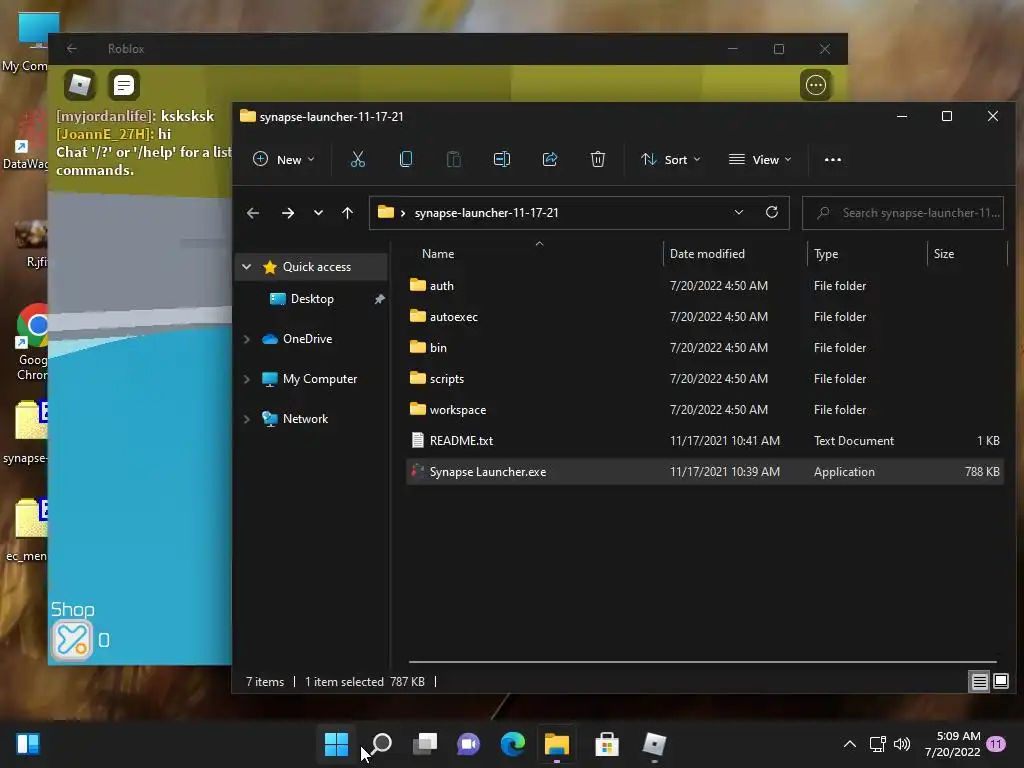Select the scripts folder
Image resolution: width=1024 pixels, height=768 pixels.
pos(705,379)
